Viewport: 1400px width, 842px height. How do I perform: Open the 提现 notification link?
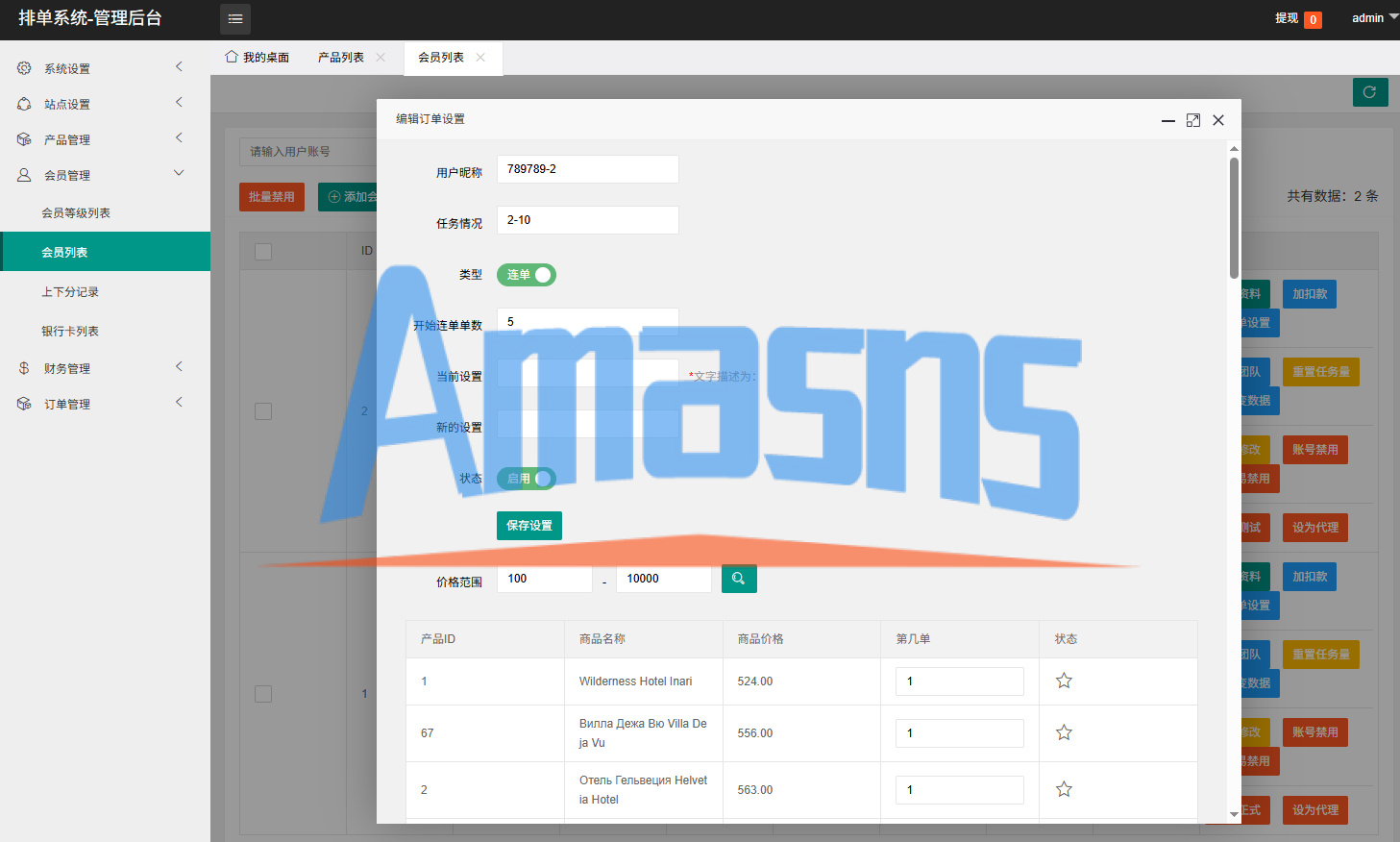coord(1298,18)
